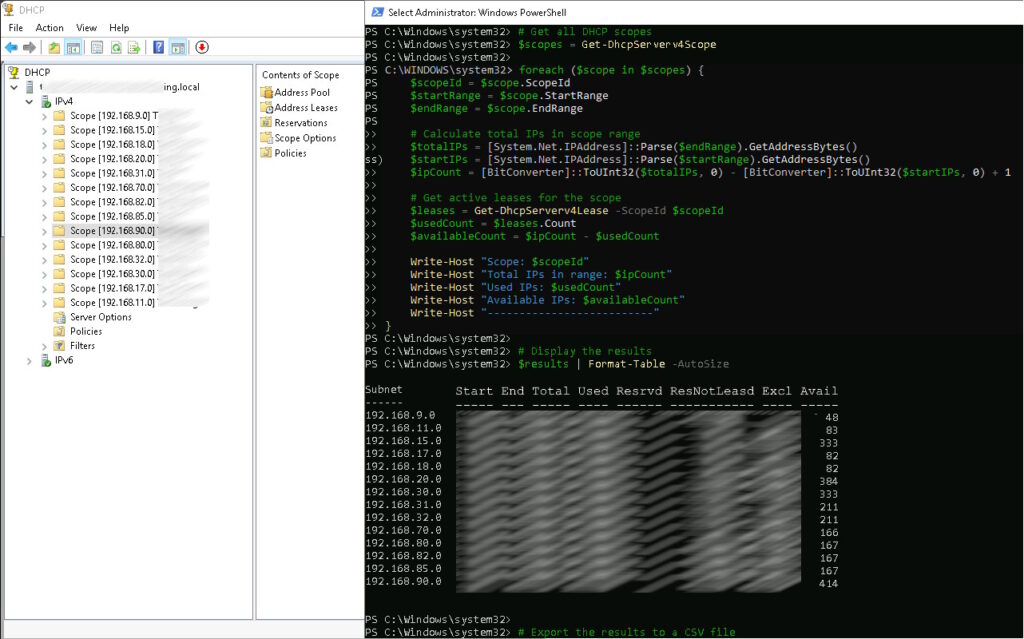The width and height of the screenshot is (1024, 639).
Task: Open the Action menu
Action: pos(49,27)
